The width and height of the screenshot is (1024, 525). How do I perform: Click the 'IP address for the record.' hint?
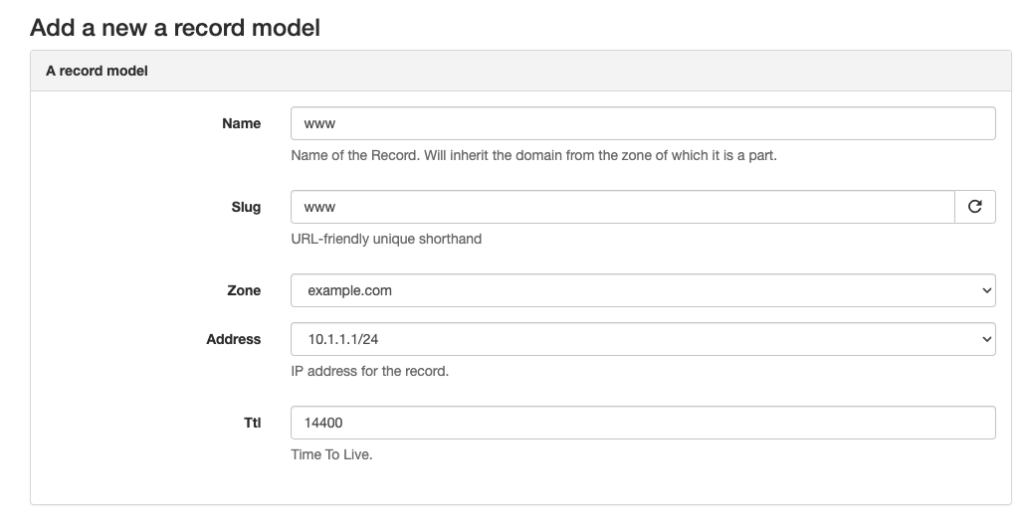point(370,371)
